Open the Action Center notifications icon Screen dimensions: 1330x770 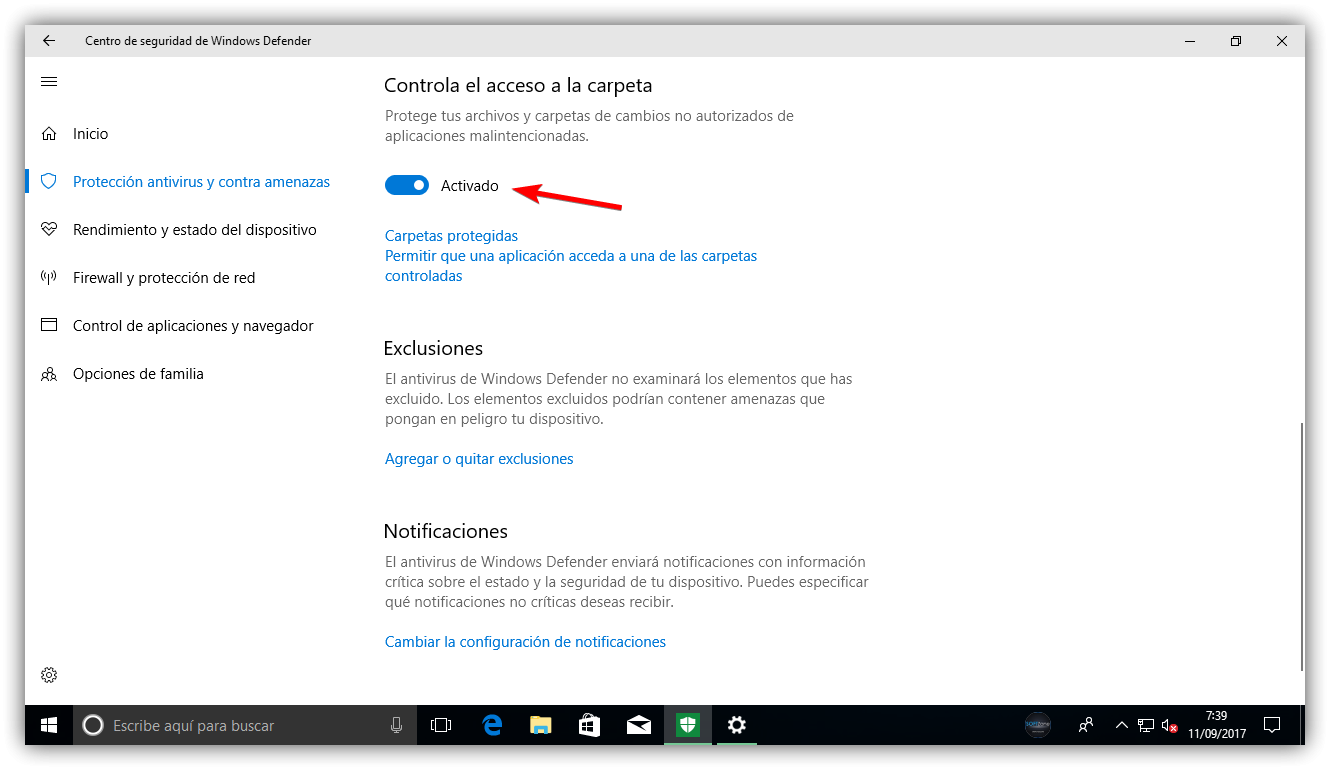1272,725
